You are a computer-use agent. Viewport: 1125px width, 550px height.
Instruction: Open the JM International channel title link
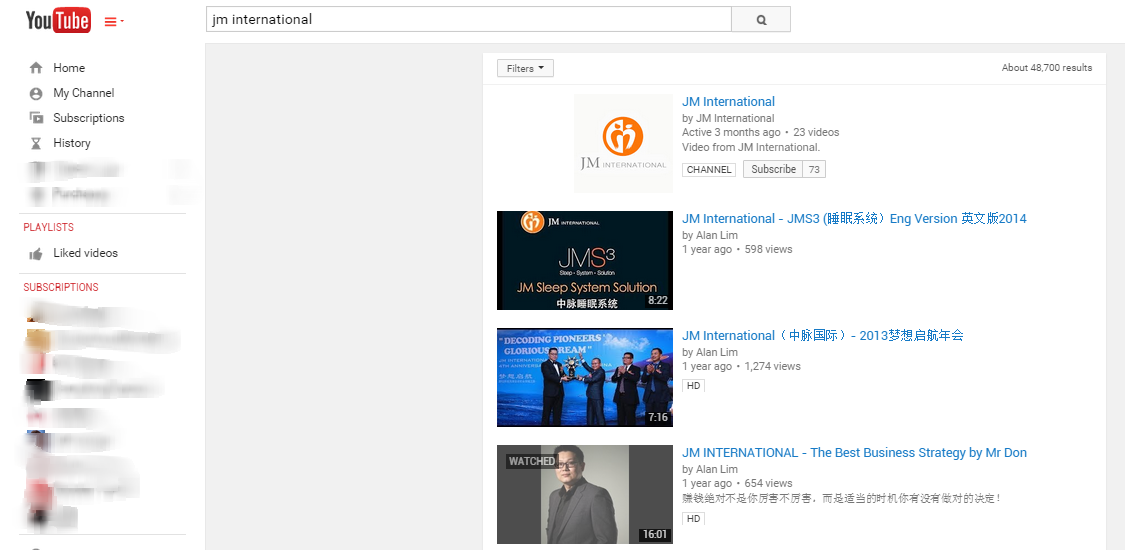point(728,101)
